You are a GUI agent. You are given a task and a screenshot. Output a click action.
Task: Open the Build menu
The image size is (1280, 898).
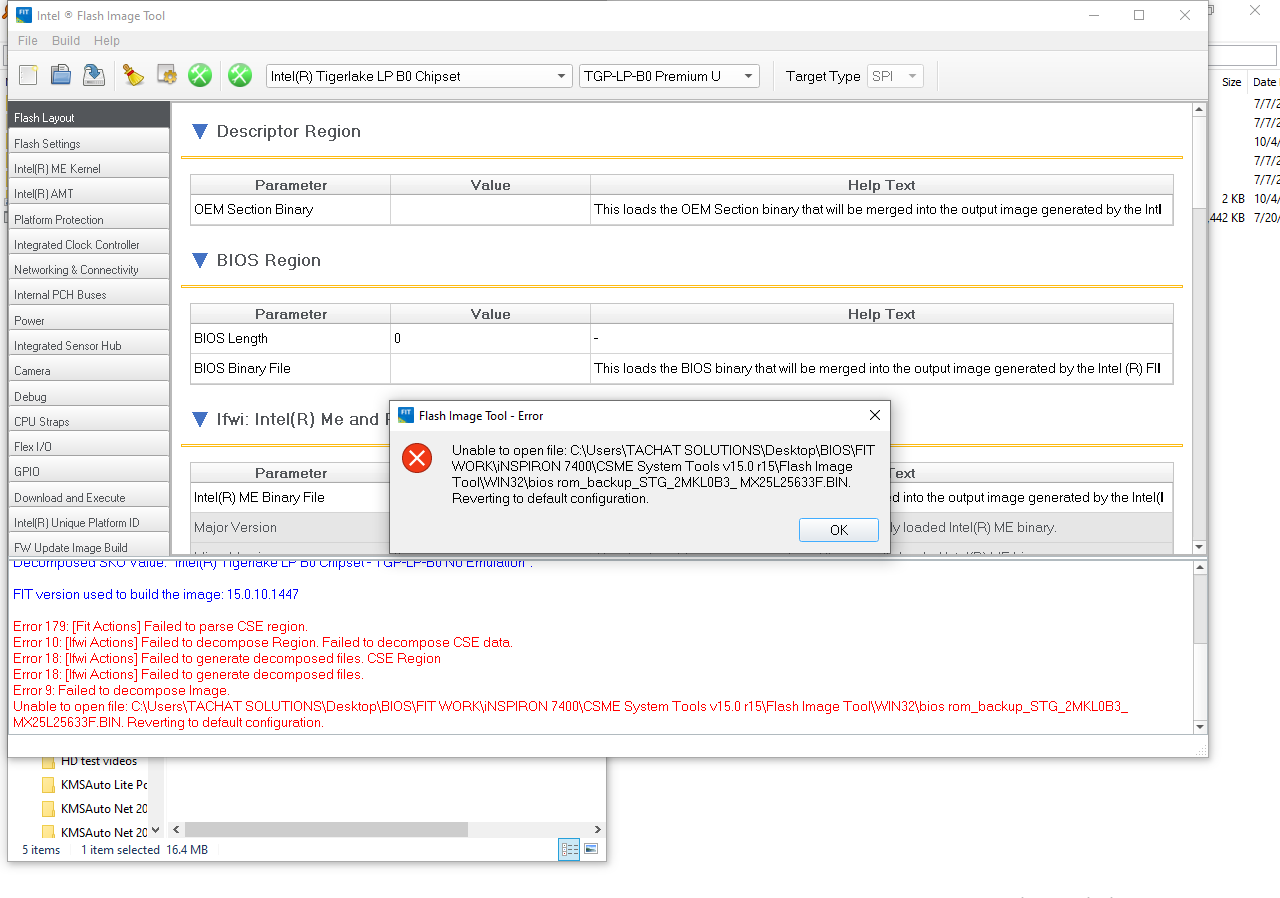pyautogui.click(x=66, y=41)
